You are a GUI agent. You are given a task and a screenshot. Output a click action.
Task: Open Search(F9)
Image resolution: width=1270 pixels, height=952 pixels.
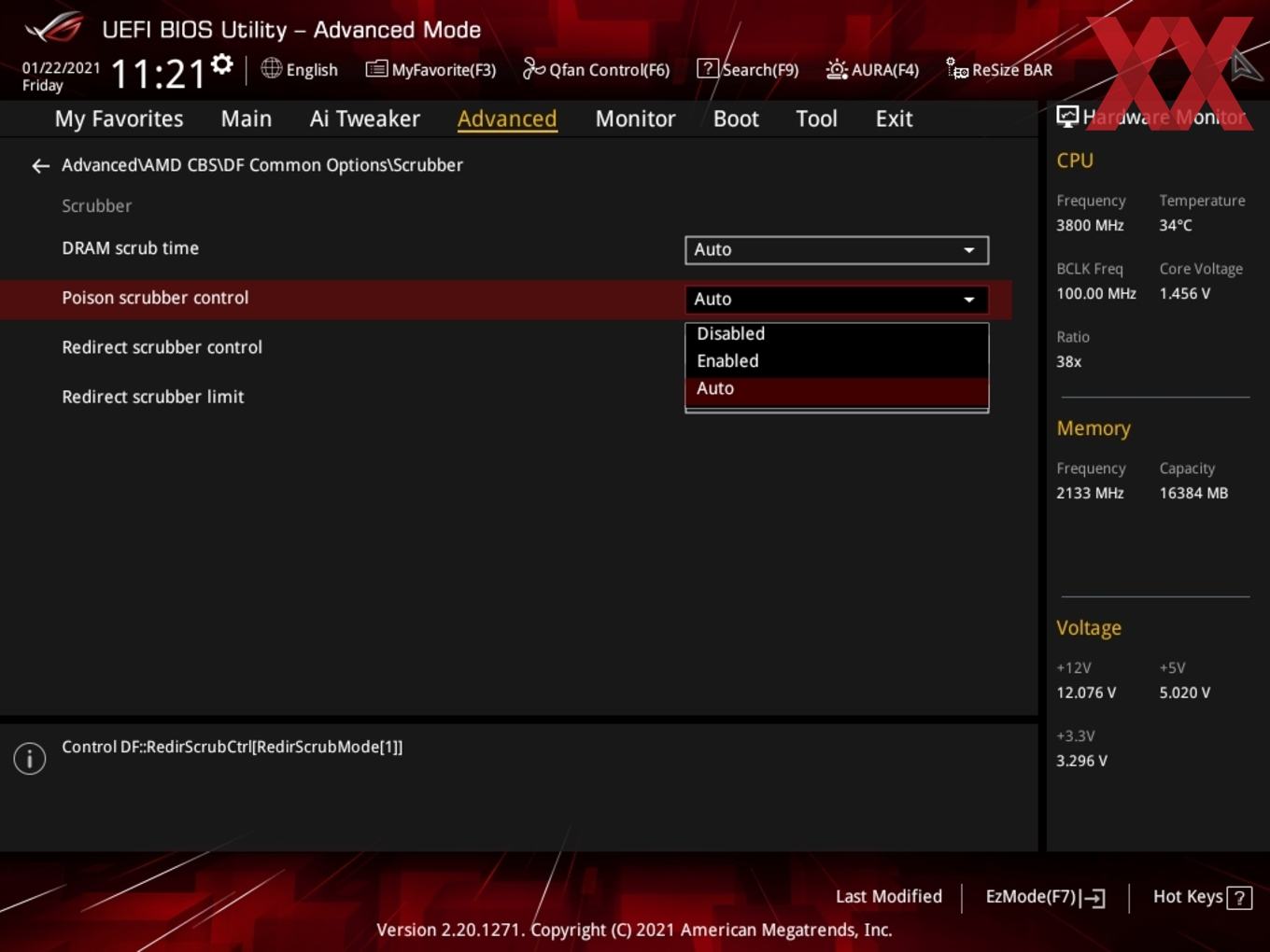point(748,69)
